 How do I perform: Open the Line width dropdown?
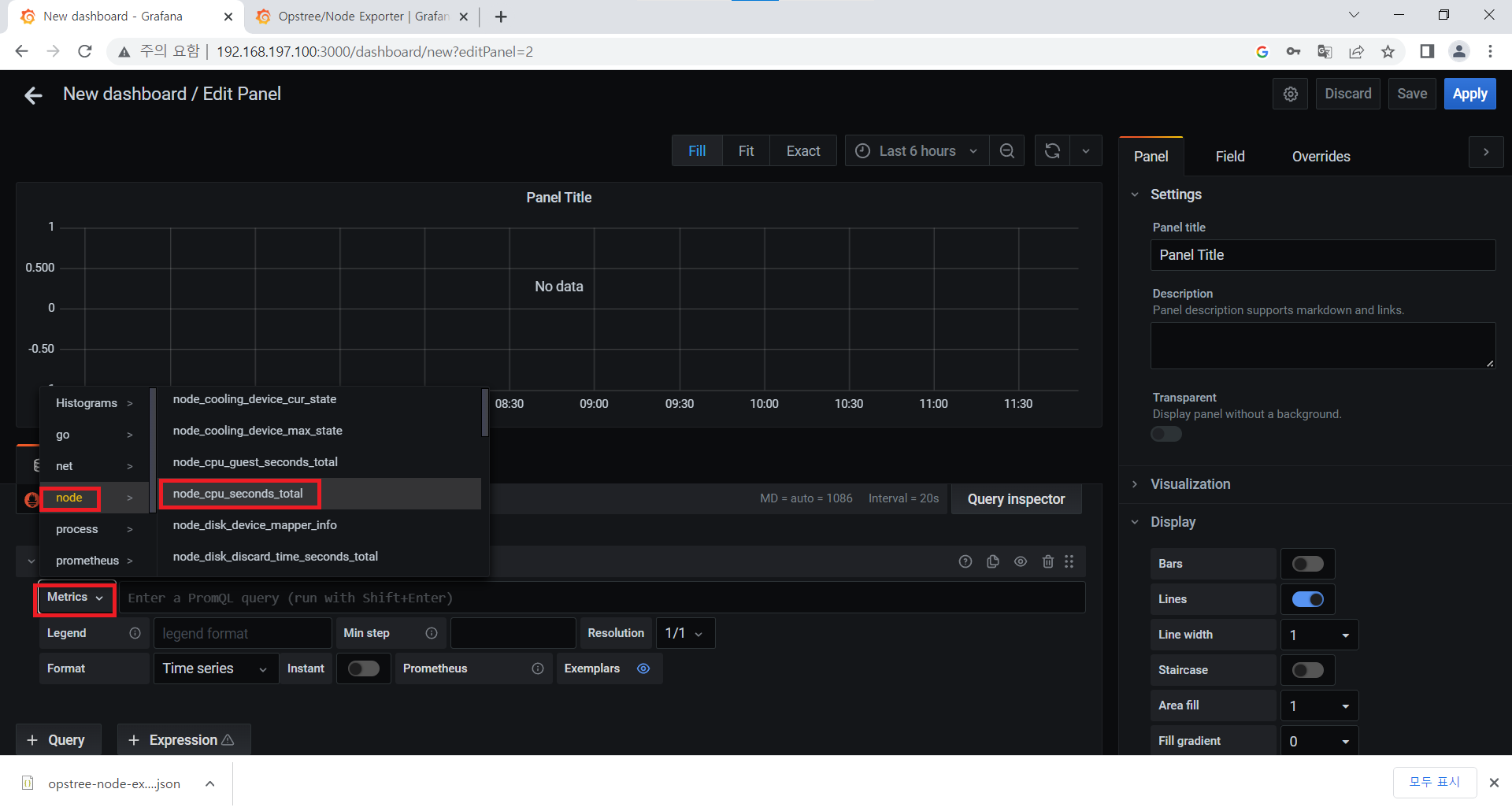(x=1319, y=635)
